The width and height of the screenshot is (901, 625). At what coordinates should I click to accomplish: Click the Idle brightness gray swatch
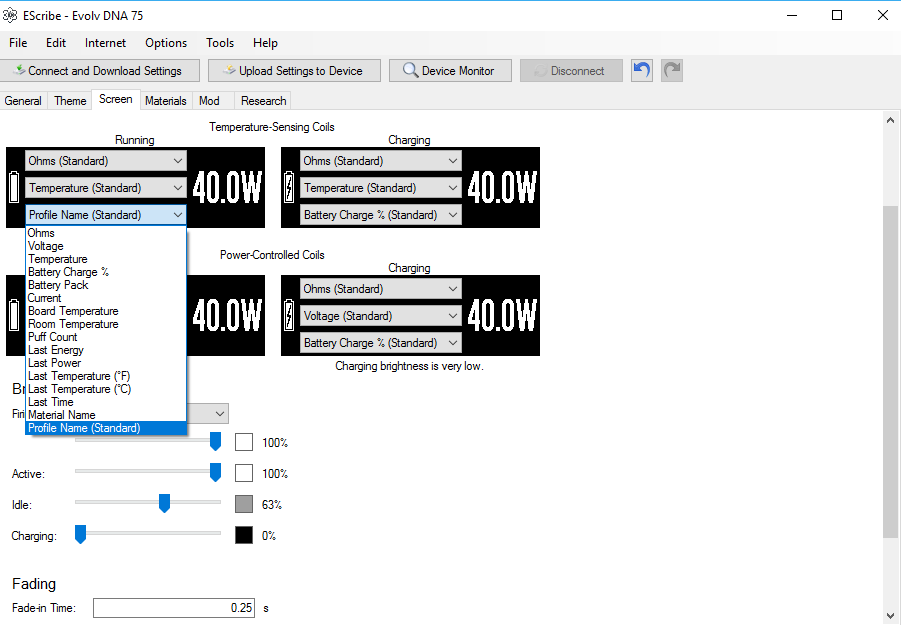click(x=244, y=504)
